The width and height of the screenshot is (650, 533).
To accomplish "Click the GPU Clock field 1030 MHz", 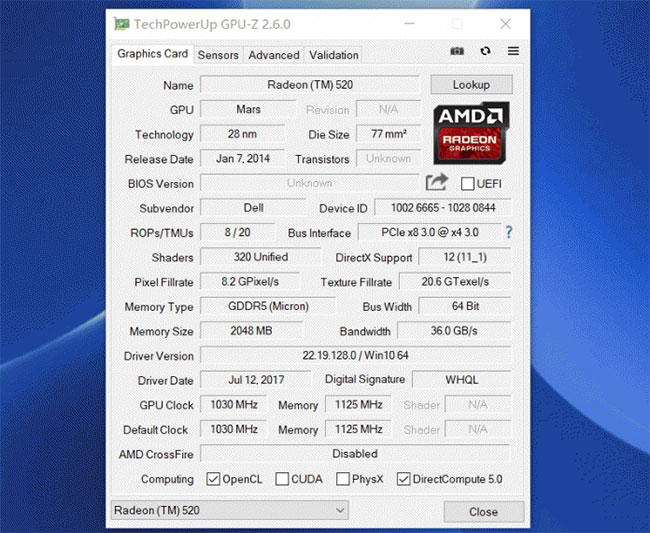I will click(234, 405).
